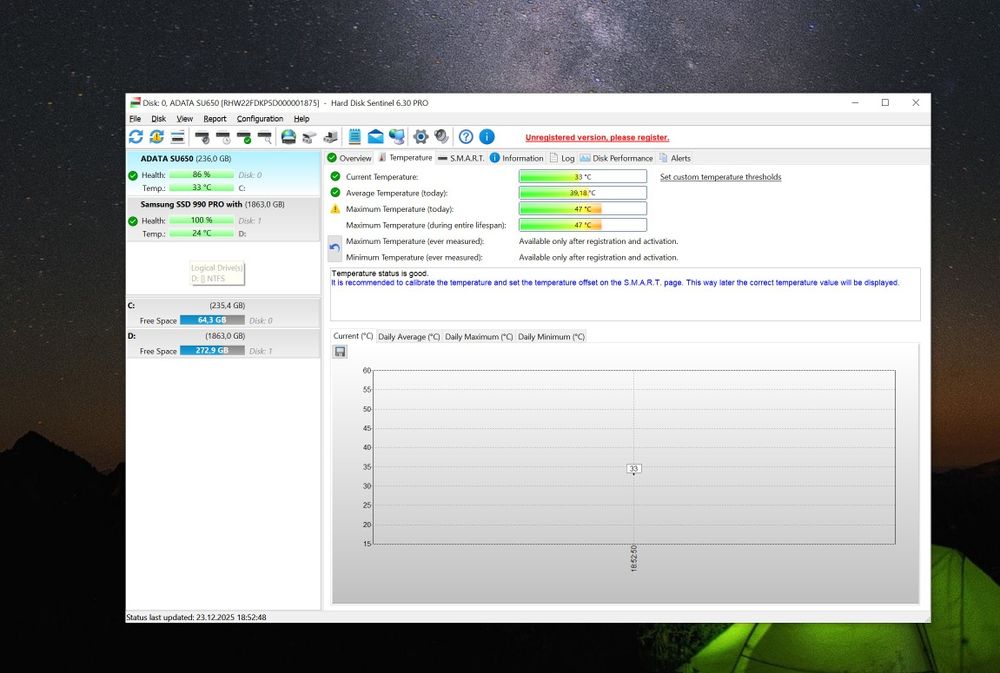This screenshot has width=1000, height=673.
Task: Click the Samsung Health 100 % bar
Action: [202, 220]
